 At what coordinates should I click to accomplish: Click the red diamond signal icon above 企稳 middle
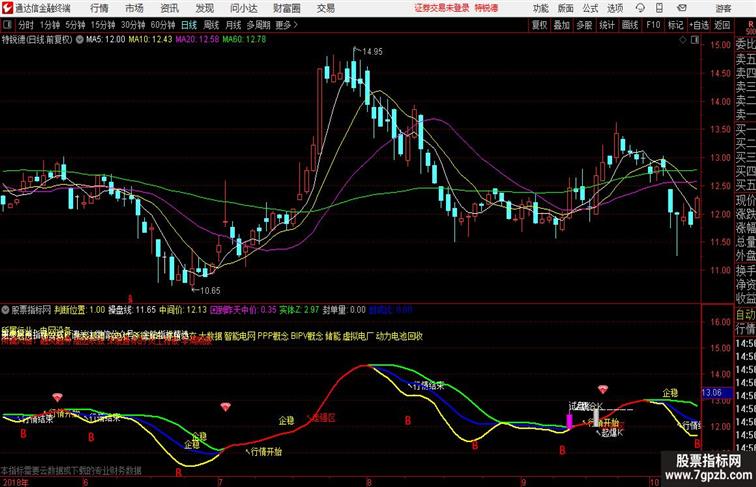tap(225, 407)
